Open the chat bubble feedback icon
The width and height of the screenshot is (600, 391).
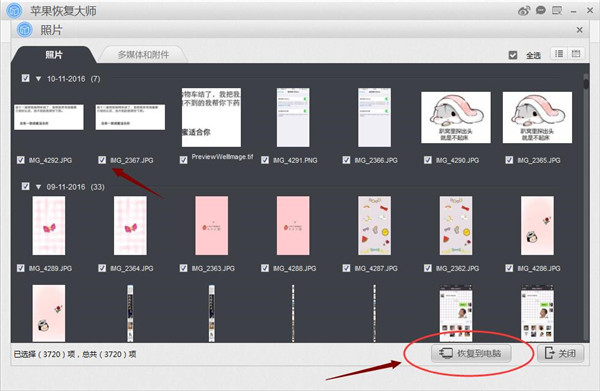[x=541, y=10]
